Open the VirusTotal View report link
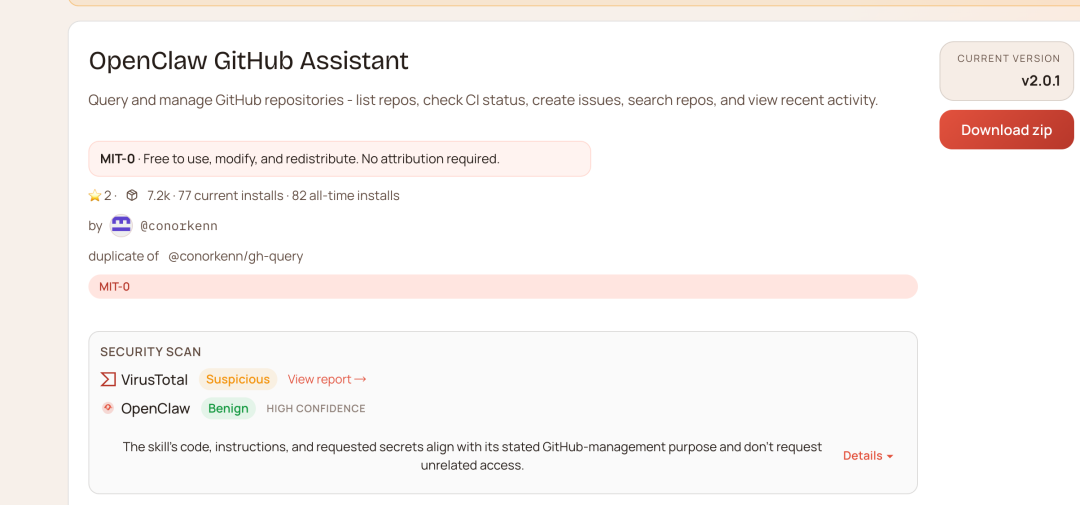Viewport: 1080px width, 505px height. click(x=327, y=379)
